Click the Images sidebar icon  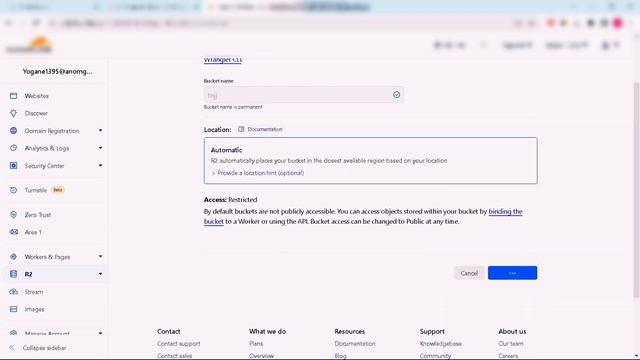tap(13, 309)
